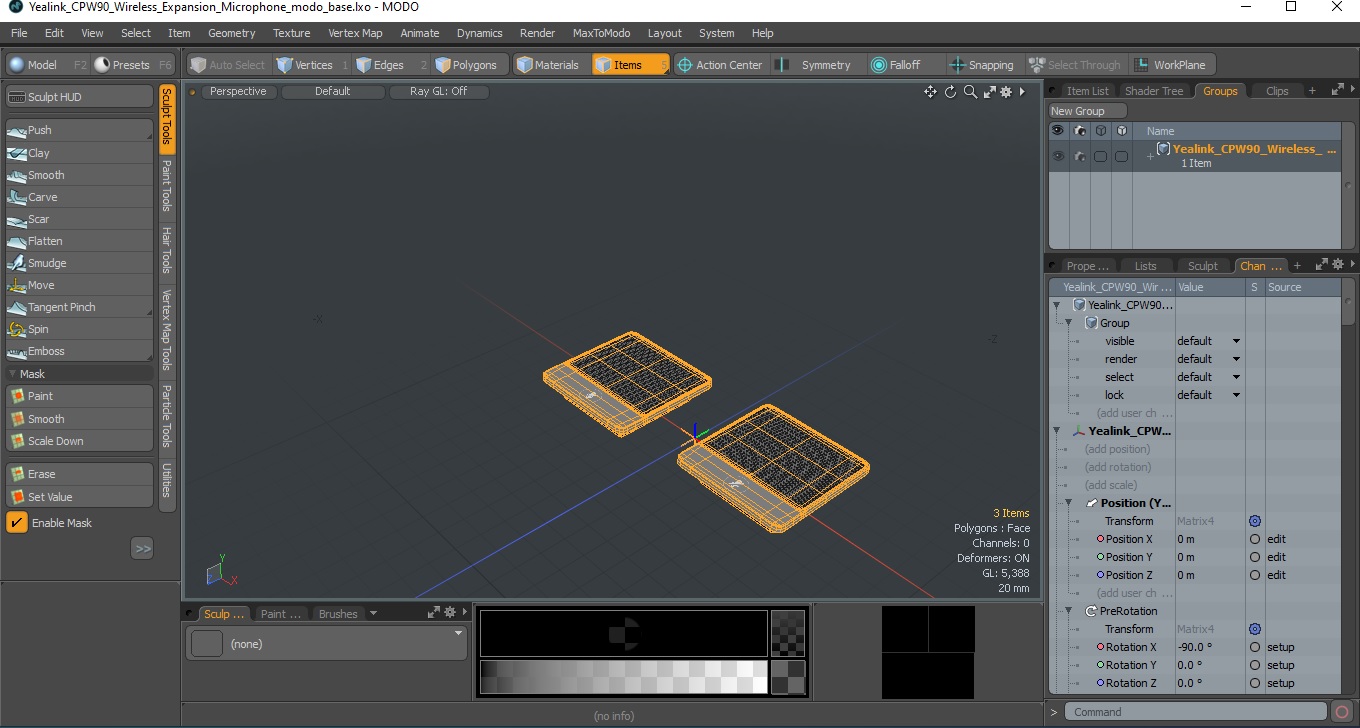Select the Smudge sculpt tool
This screenshot has height=728, width=1360.
click(x=80, y=263)
